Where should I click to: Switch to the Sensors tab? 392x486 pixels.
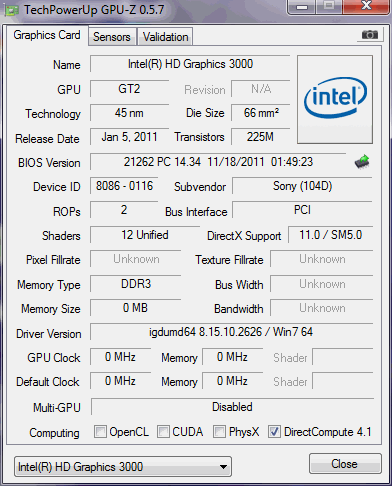click(x=112, y=37)
